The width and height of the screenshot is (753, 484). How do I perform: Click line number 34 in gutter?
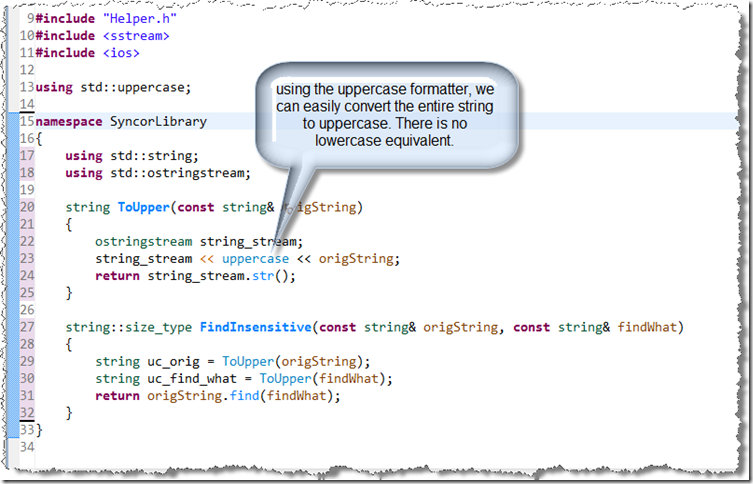tap(27, 448)
